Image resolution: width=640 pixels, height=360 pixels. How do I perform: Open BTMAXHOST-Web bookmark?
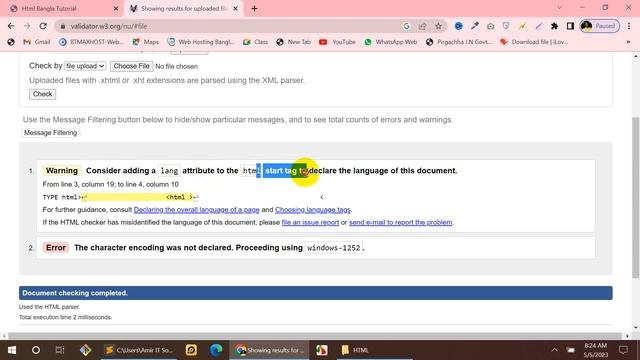point(91,42)
